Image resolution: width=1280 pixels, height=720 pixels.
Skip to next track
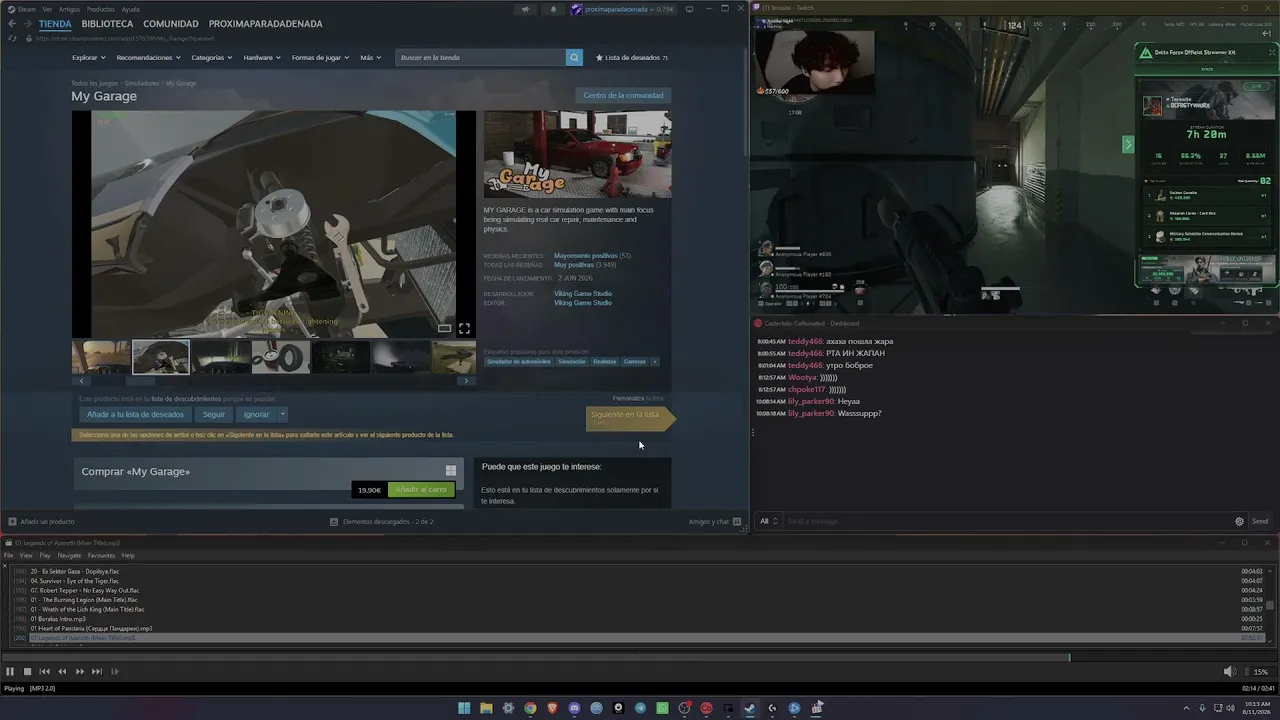pos(97,672)
